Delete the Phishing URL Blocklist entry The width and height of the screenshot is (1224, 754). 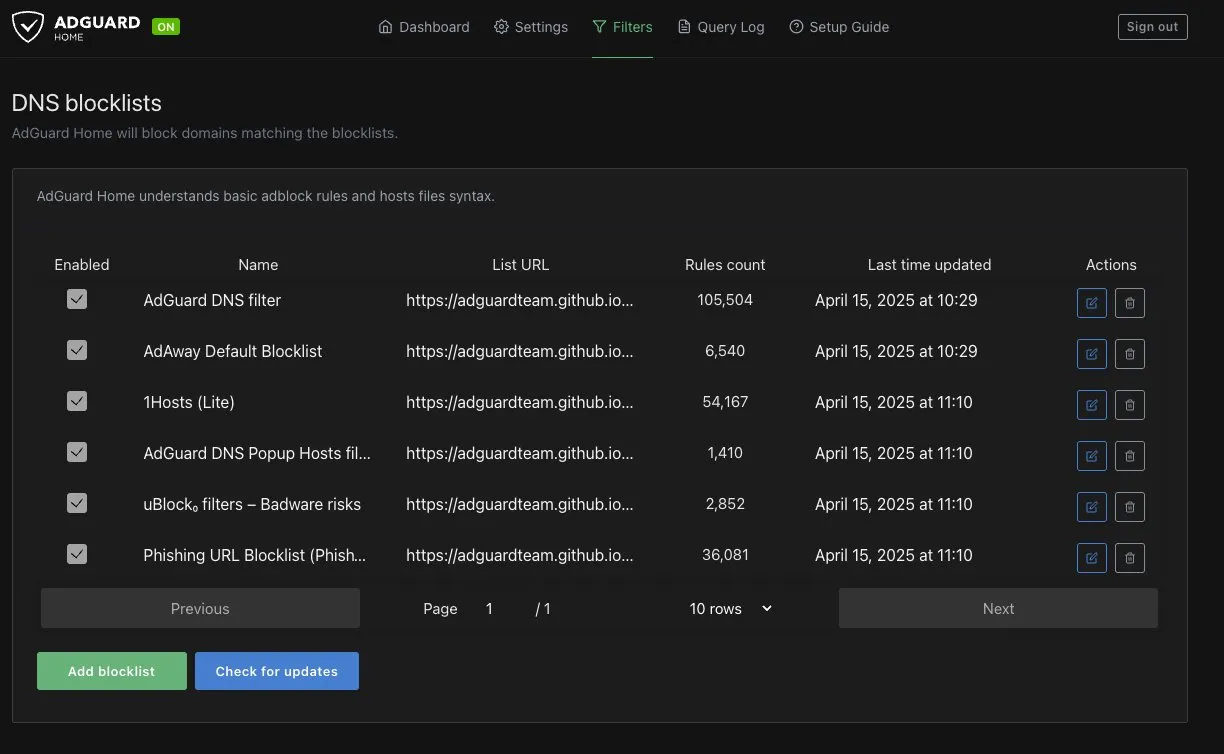pos(1129,558)
